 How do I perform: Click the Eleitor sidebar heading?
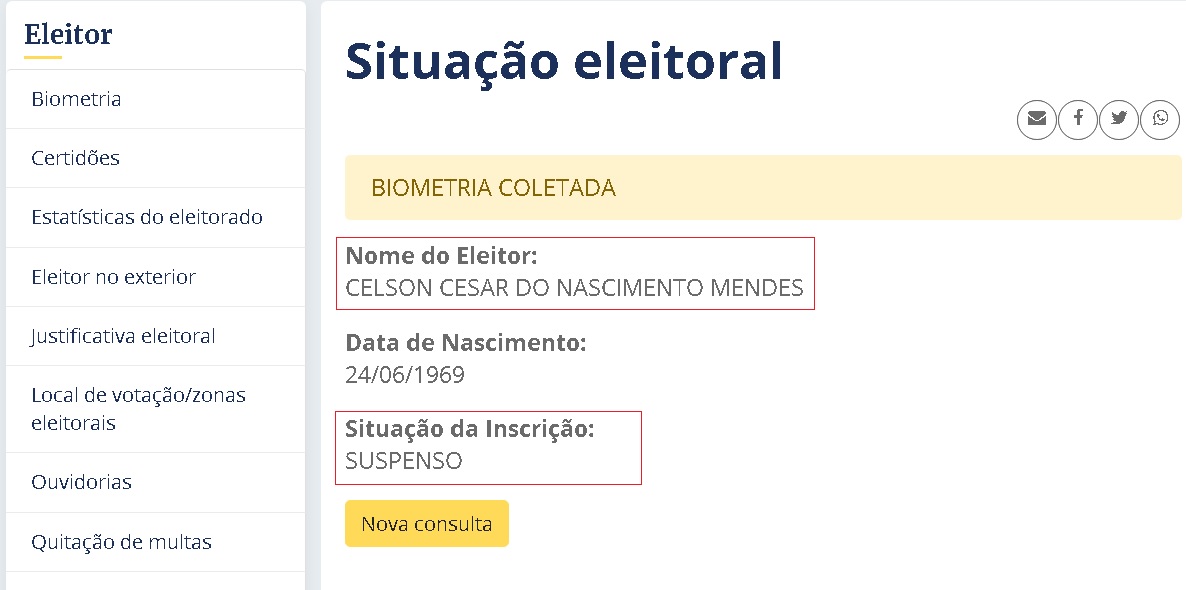[68, 34]
